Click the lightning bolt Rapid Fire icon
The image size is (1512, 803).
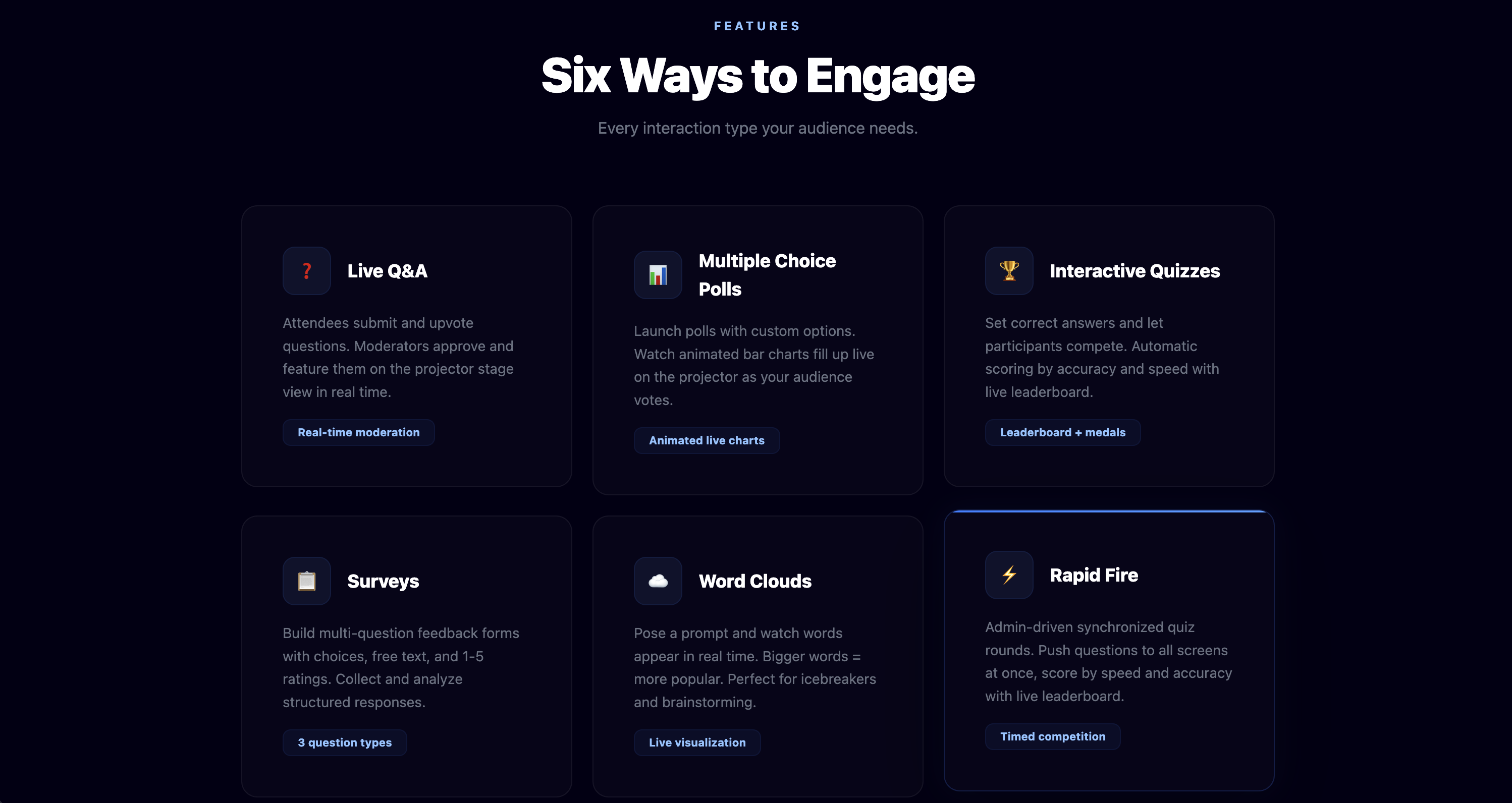1008,575
